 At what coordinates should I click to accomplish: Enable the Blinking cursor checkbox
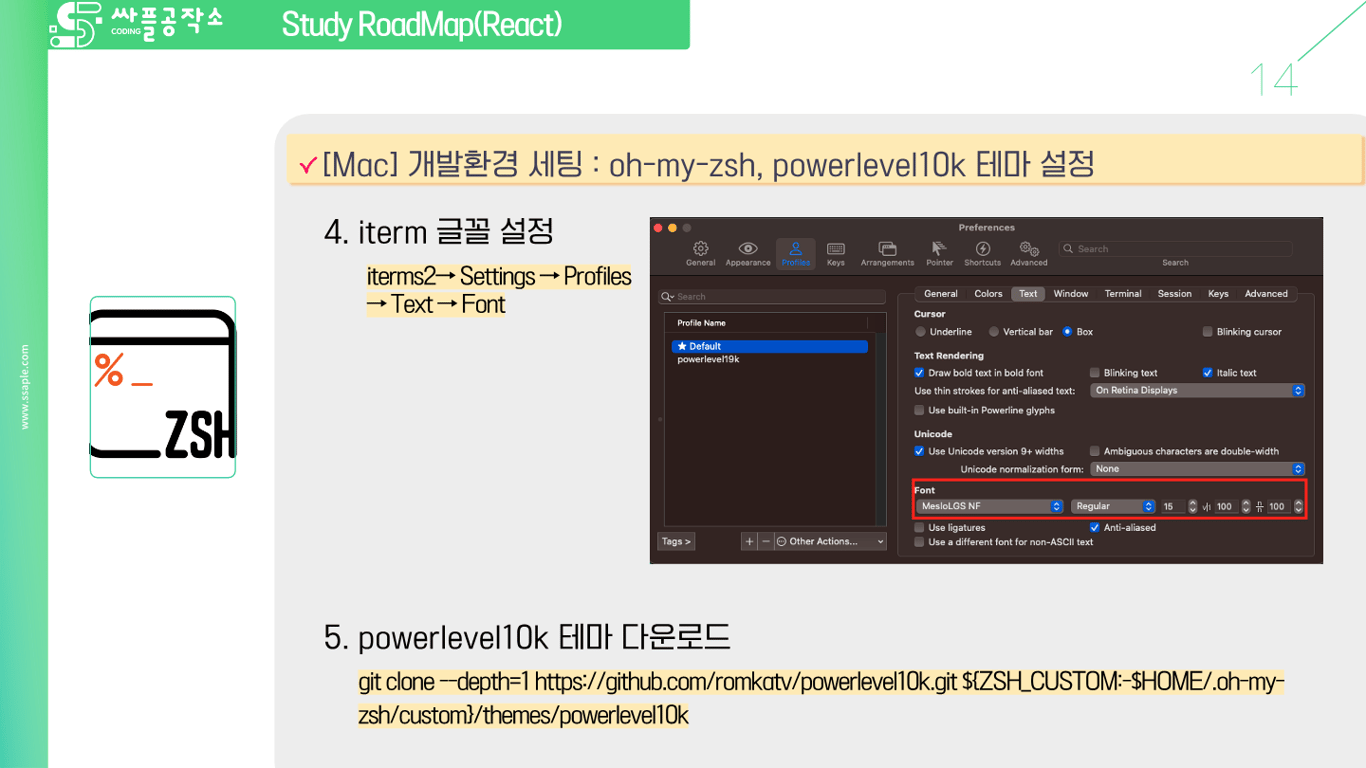(1207, 331)
